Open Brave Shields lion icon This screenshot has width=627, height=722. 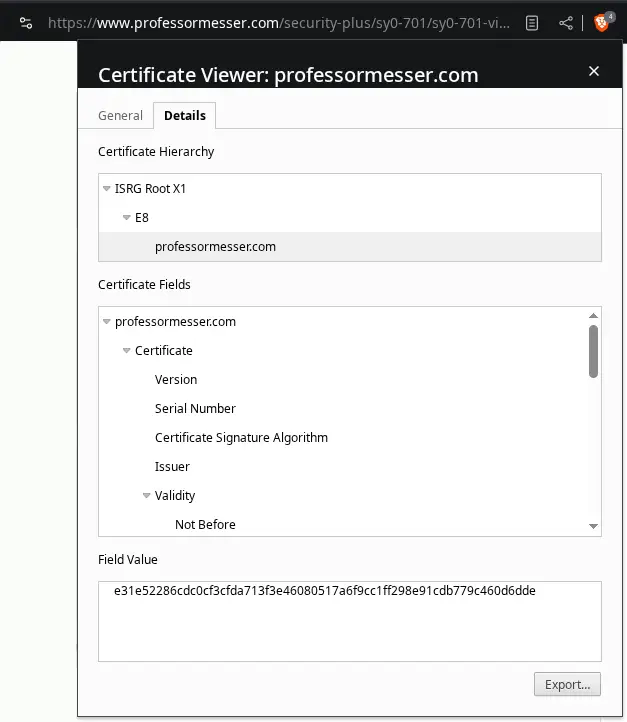[x=603, y=22]
